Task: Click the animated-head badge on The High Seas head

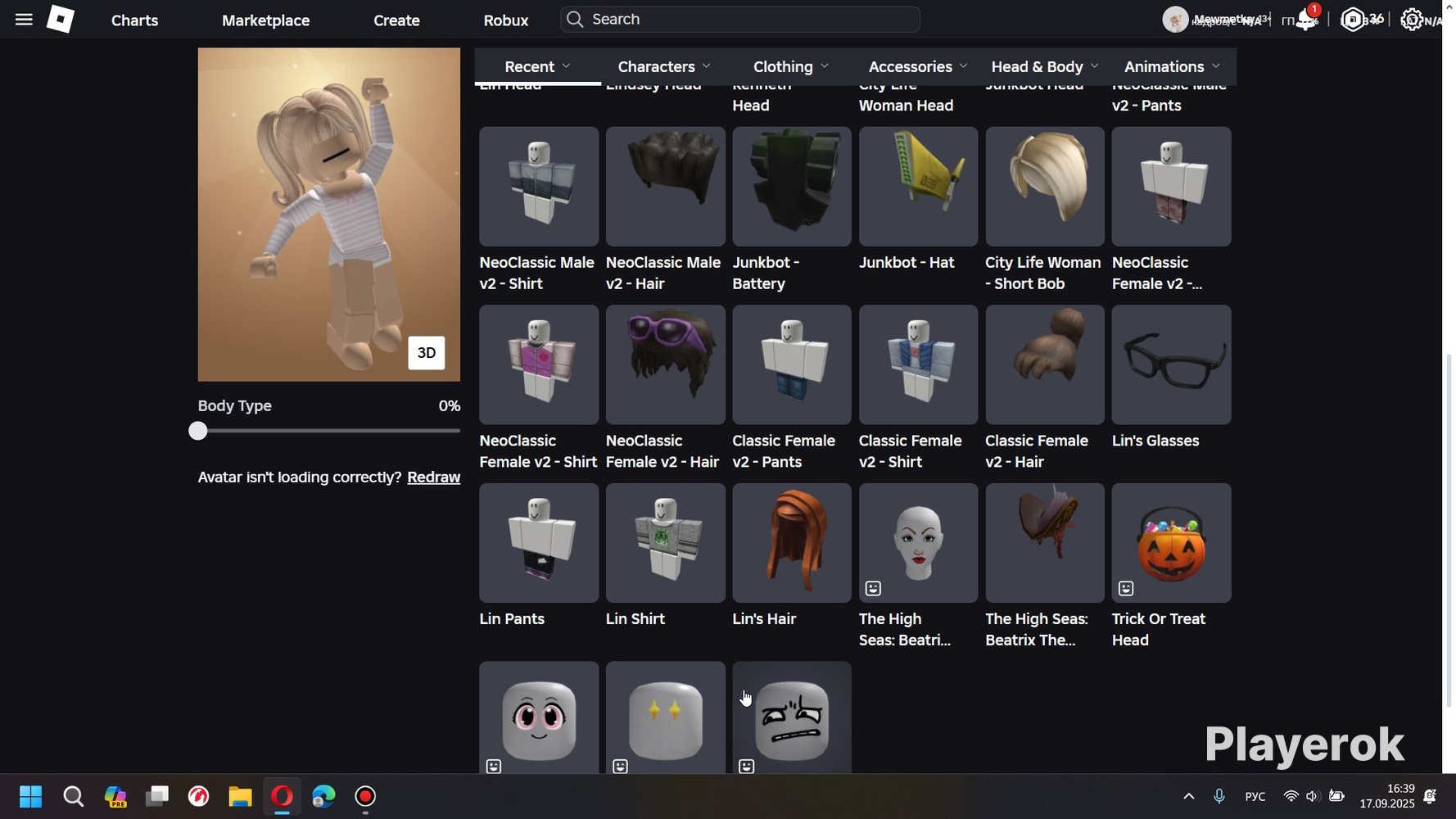Action: click(873, 588)
